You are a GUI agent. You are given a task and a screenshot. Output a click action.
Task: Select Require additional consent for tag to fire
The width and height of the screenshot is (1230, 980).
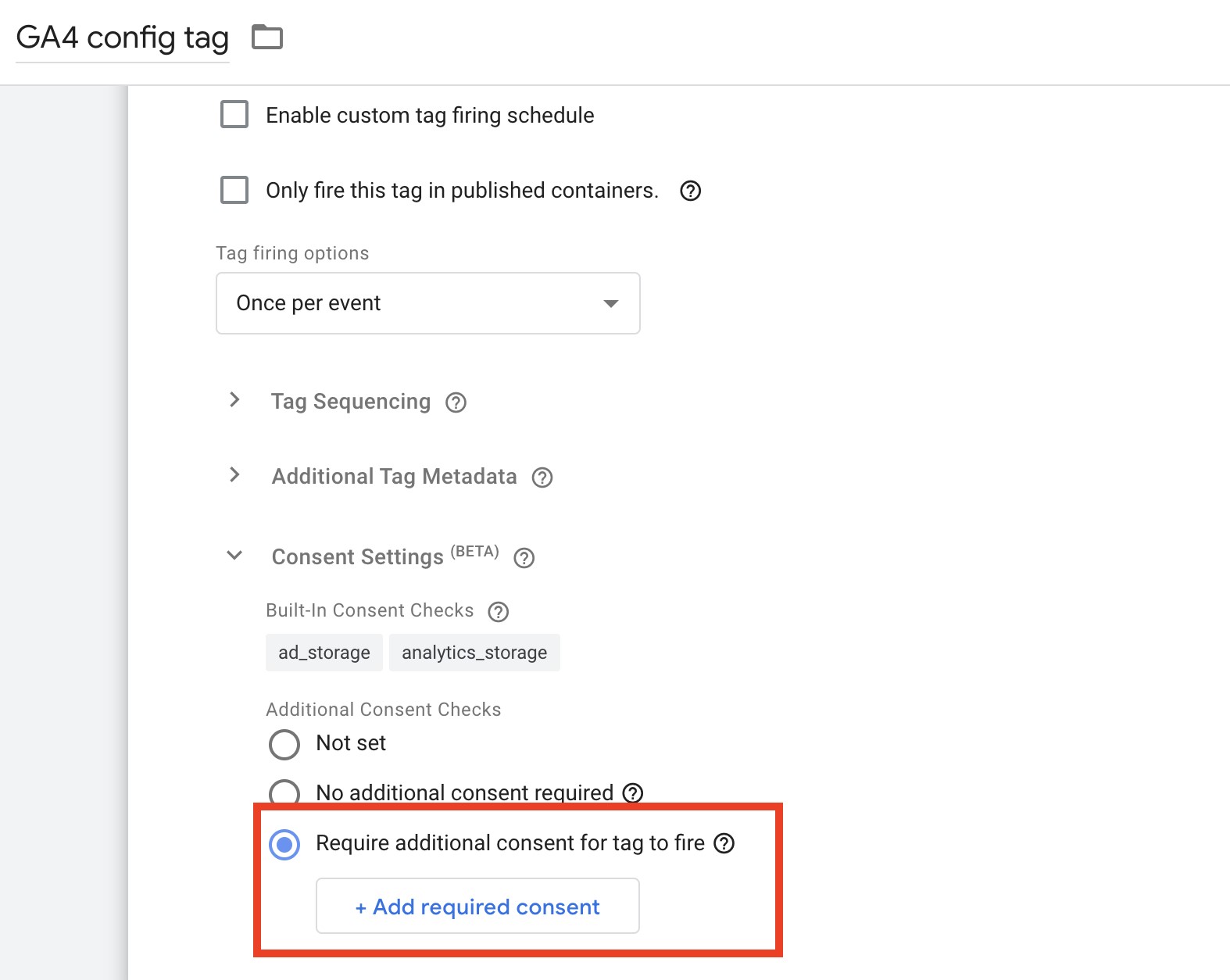(284, 844)
